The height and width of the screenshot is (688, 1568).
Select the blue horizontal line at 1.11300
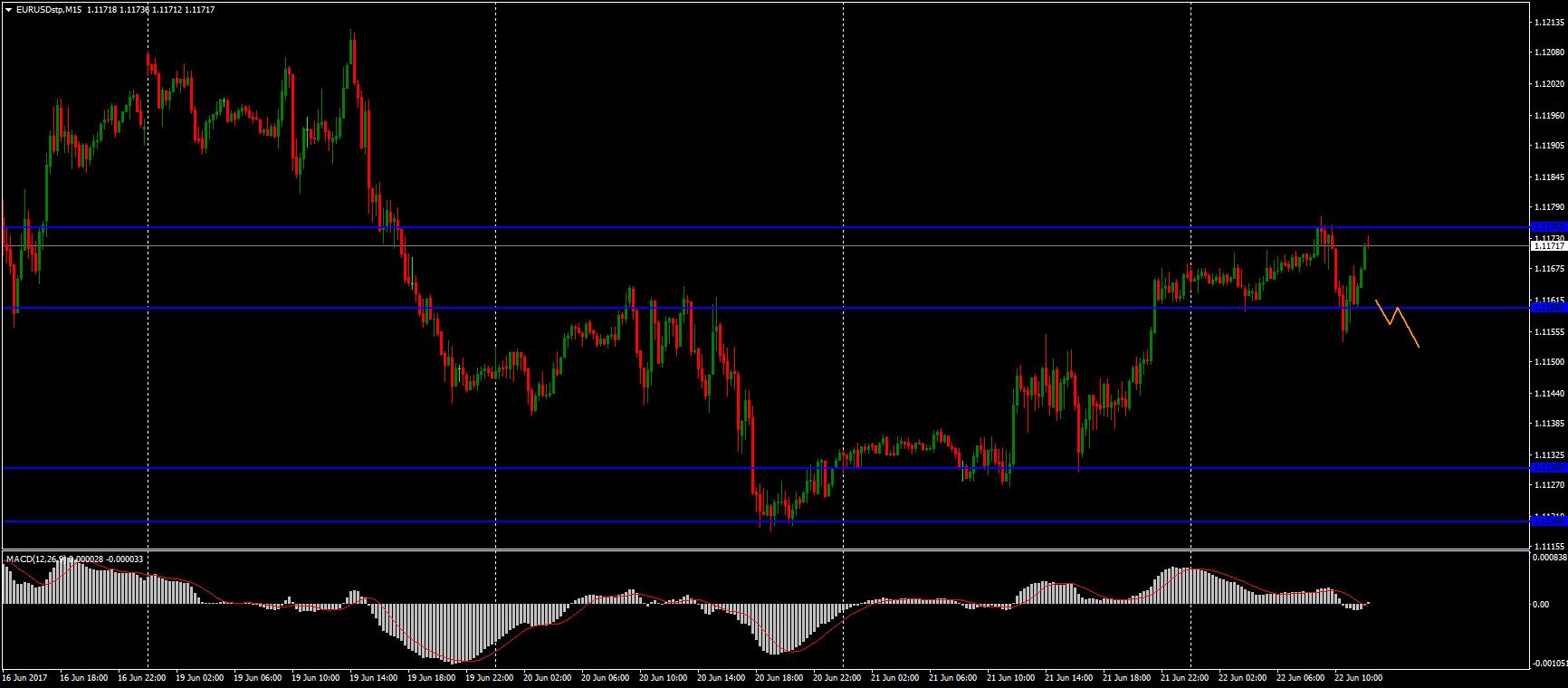(x=764, y=468)
